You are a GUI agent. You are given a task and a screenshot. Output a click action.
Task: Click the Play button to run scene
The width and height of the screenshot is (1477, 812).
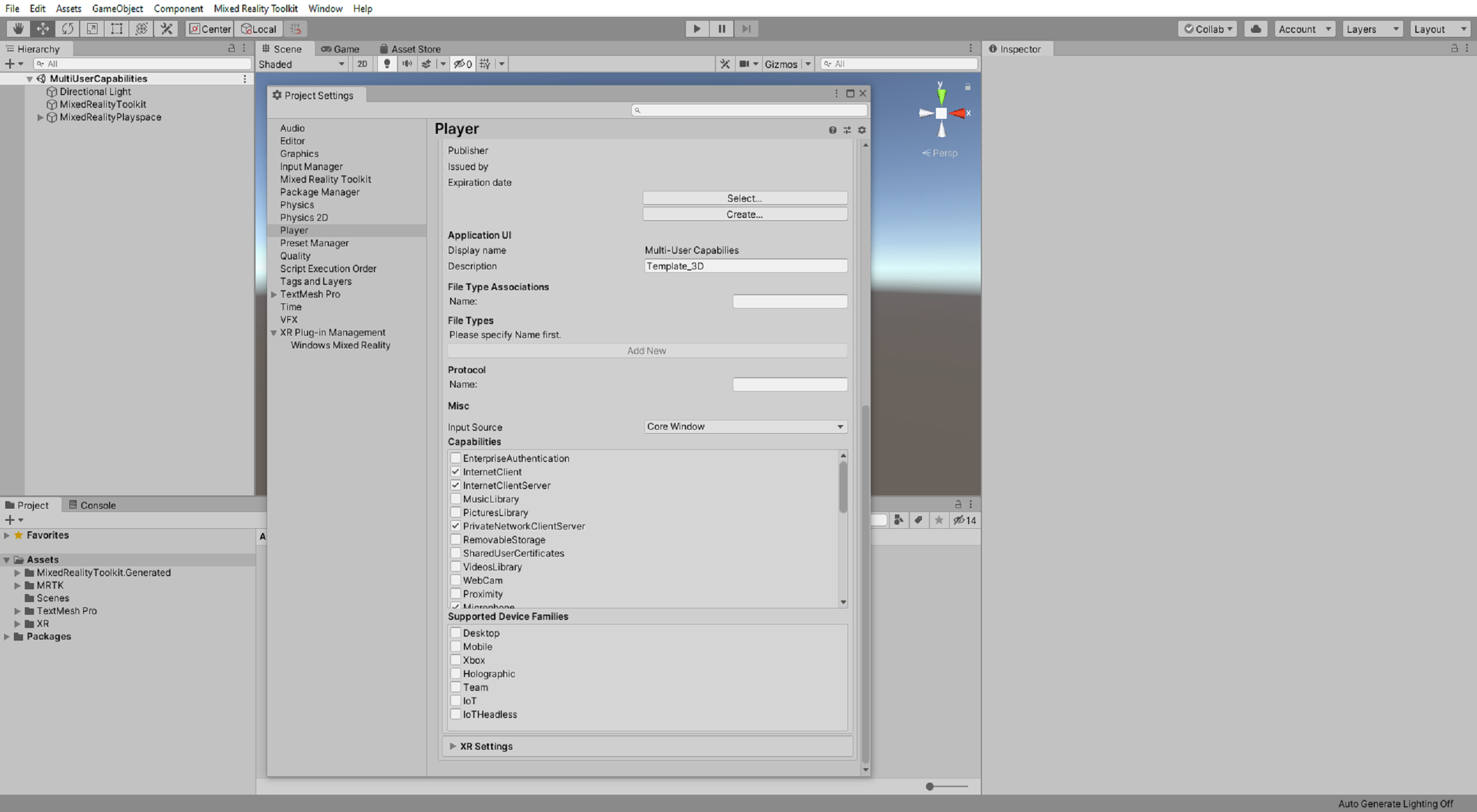697,28
